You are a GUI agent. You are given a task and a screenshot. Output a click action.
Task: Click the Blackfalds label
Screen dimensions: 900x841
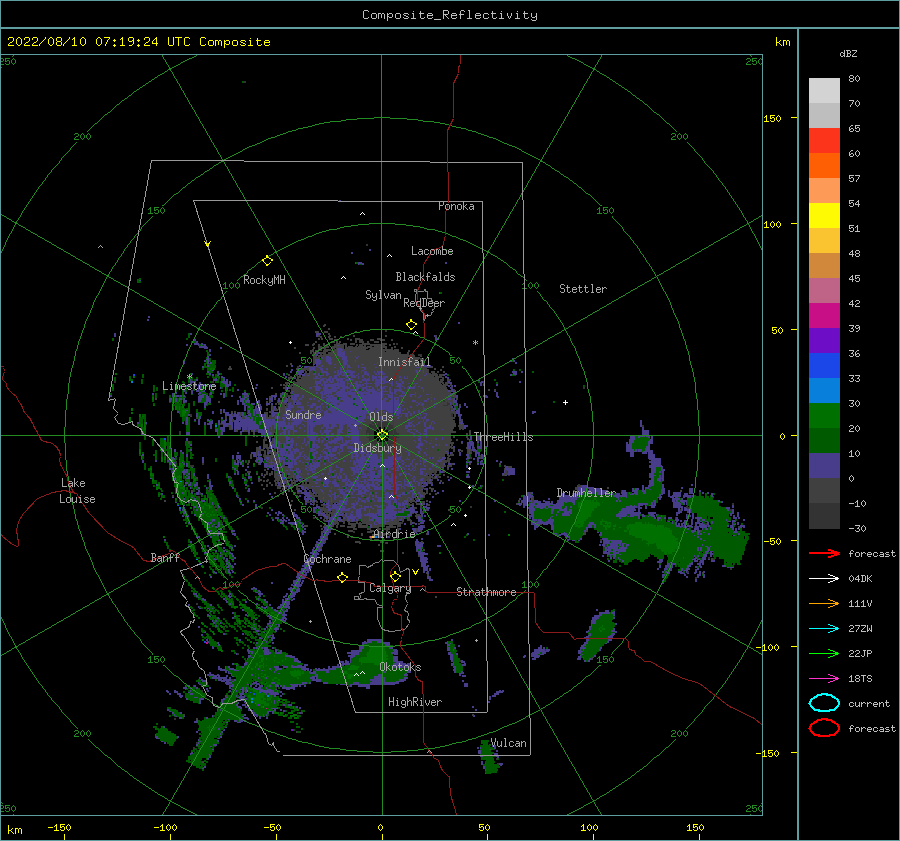[425, 277]
